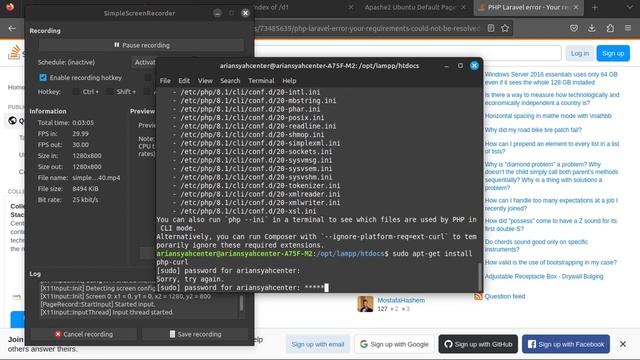Screen dimensions: 640x360
Task: Open the terminal Edit menu
Action: [x=184, y=81]
